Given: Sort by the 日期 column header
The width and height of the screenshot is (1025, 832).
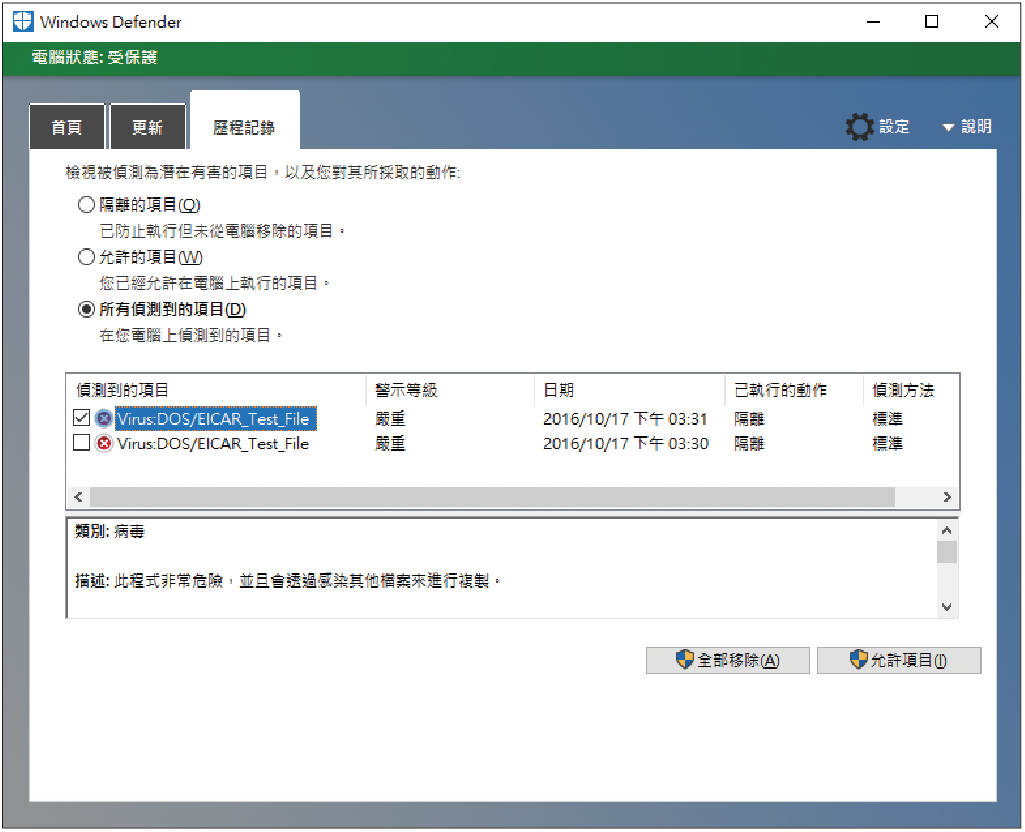Looking at the screenshot, I should [630, 390].
